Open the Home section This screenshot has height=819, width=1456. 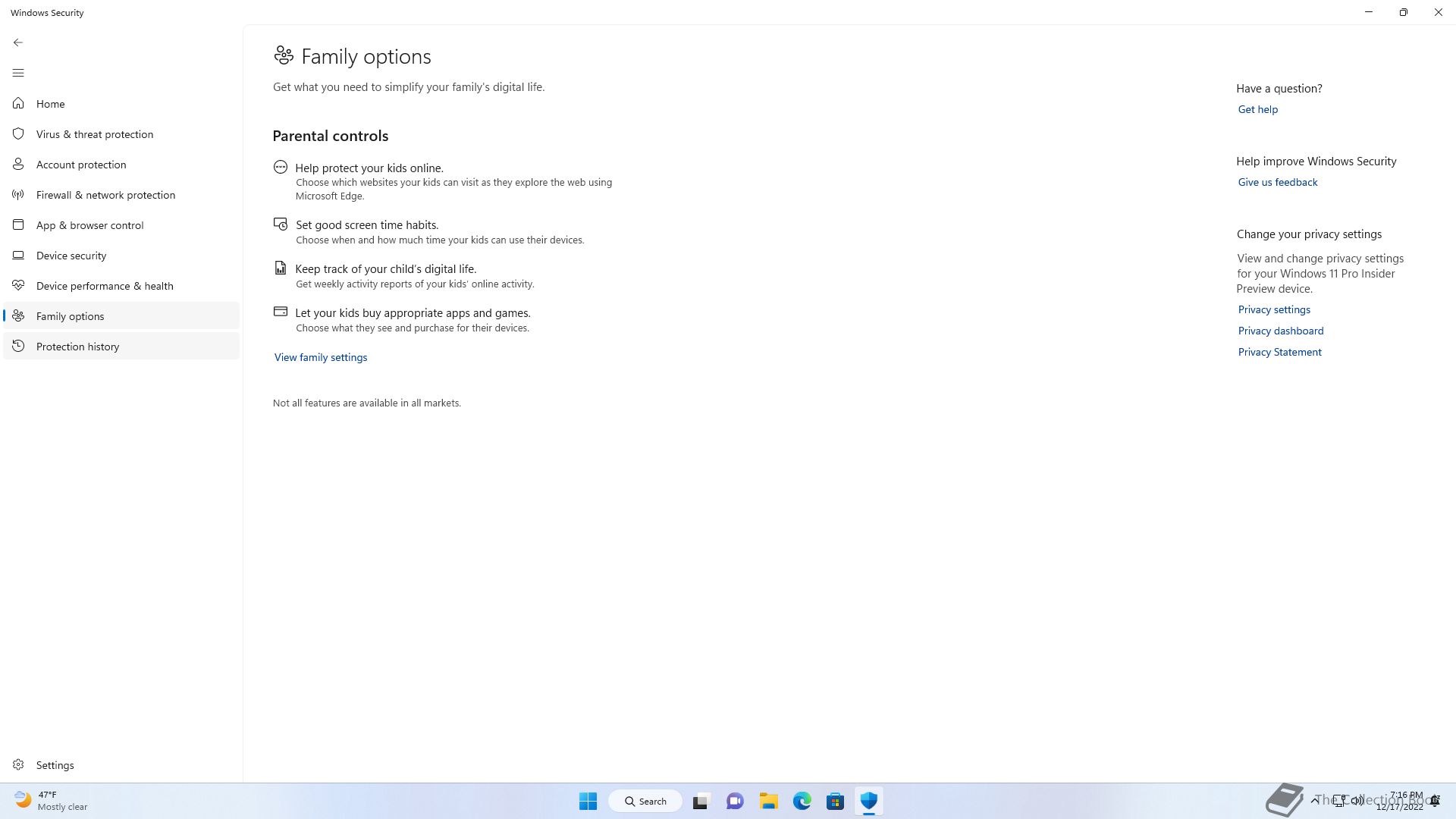121,104
